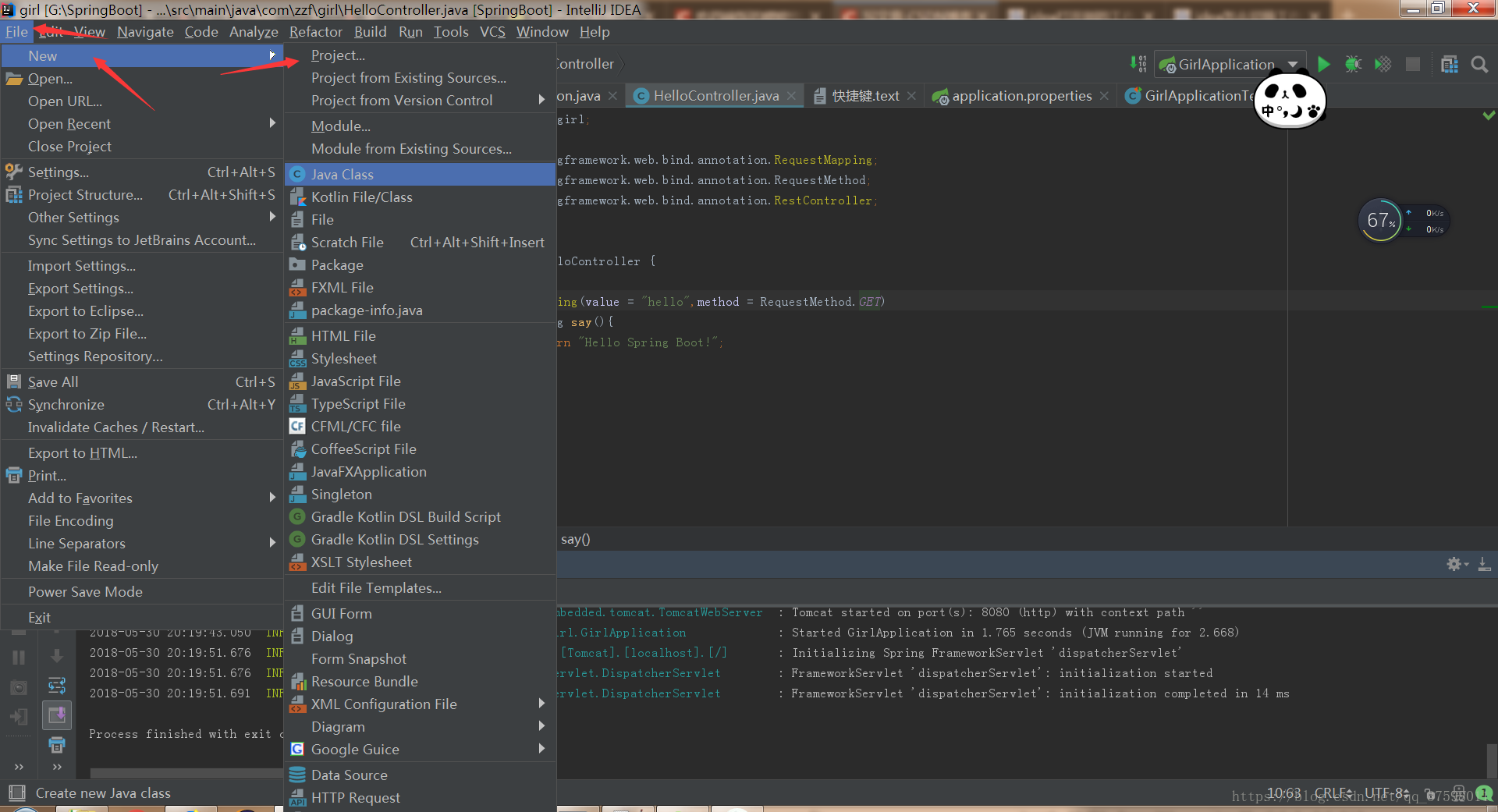Click the tool windows icon in status bar

click(17, 792)
